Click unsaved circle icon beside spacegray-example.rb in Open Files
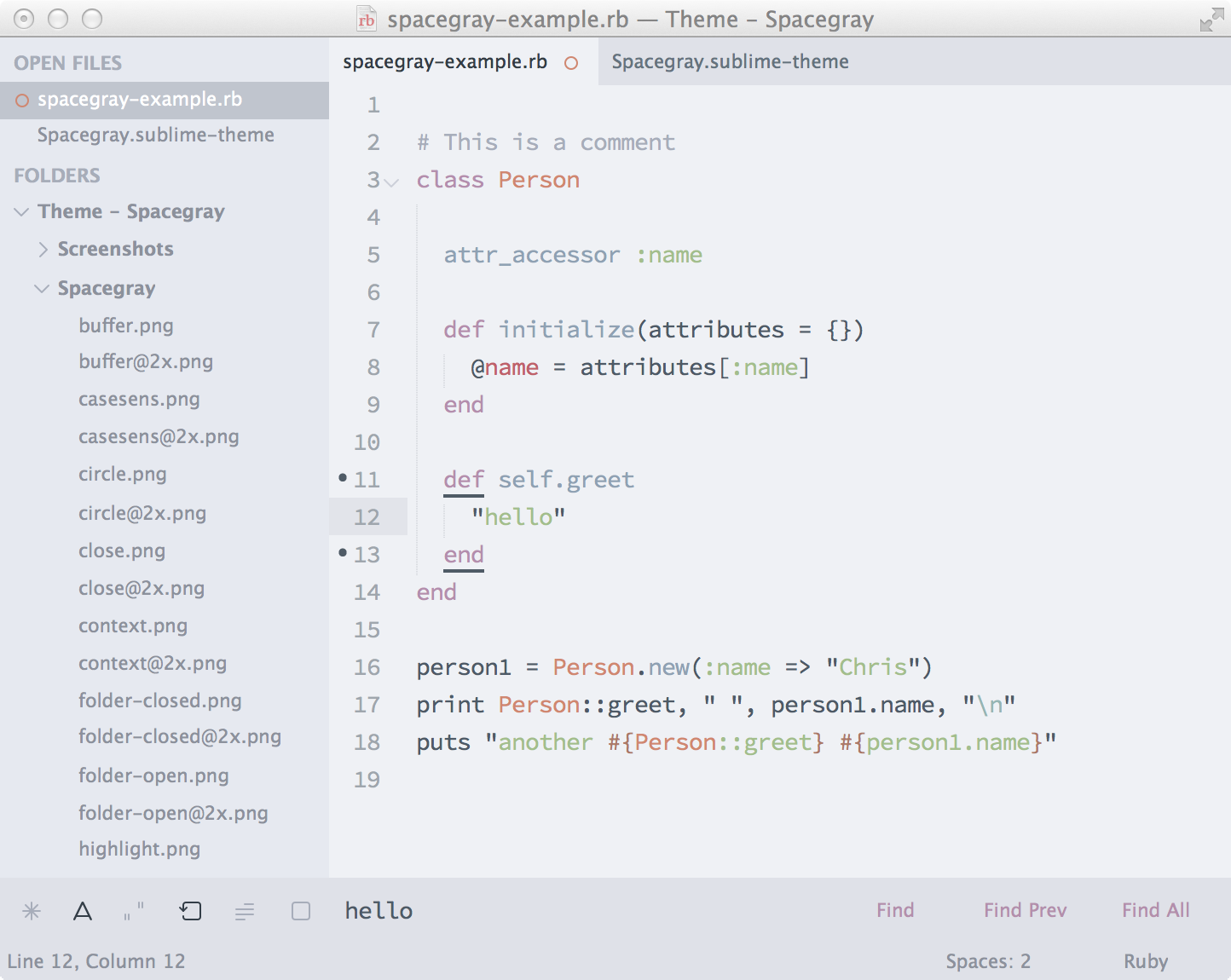1231x980 pixels. point(22,101)
